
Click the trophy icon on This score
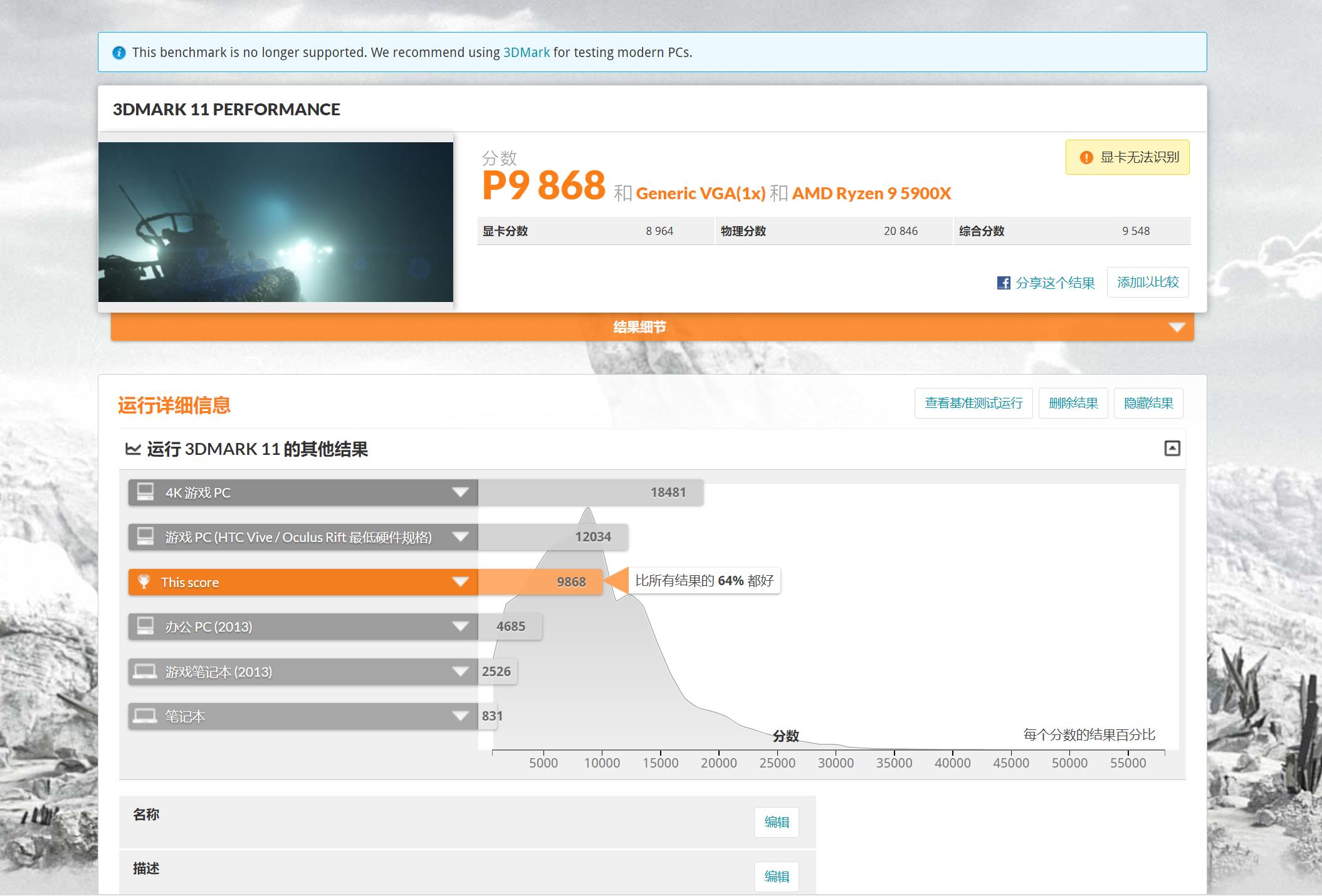coord(144,581)
